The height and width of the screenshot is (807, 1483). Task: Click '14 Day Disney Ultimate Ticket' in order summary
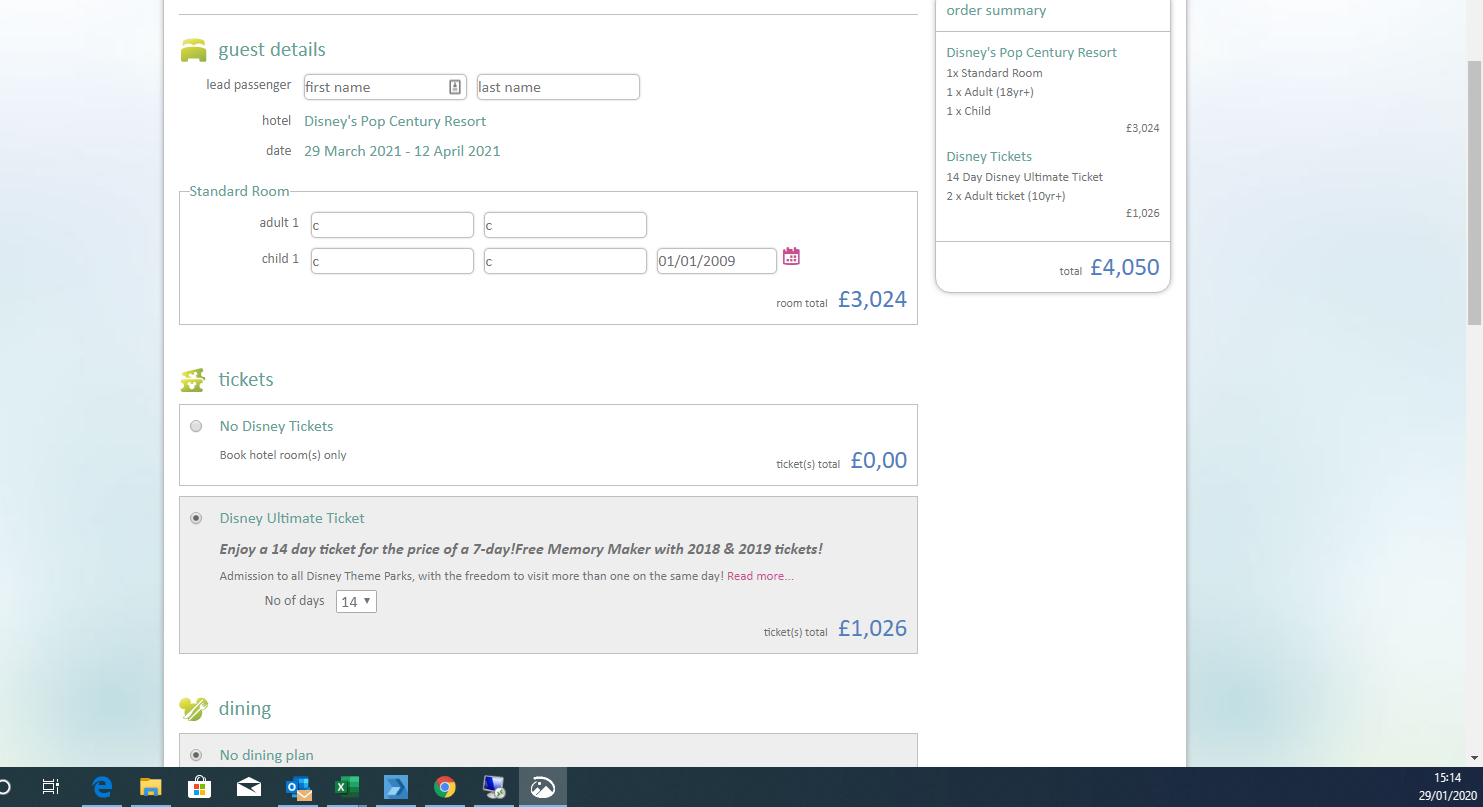pyautogui.click(x=1024, y=177)
